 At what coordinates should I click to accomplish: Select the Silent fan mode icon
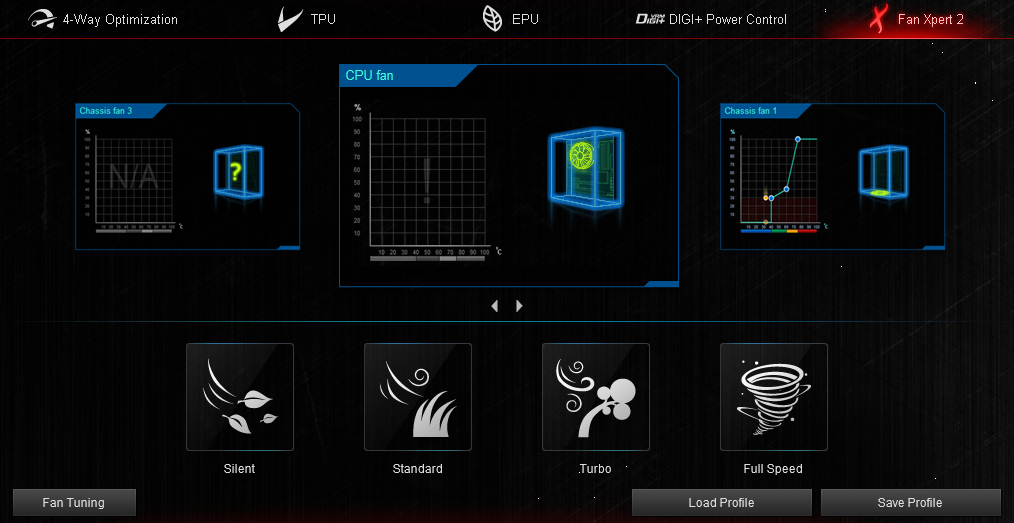coord(240,397)
